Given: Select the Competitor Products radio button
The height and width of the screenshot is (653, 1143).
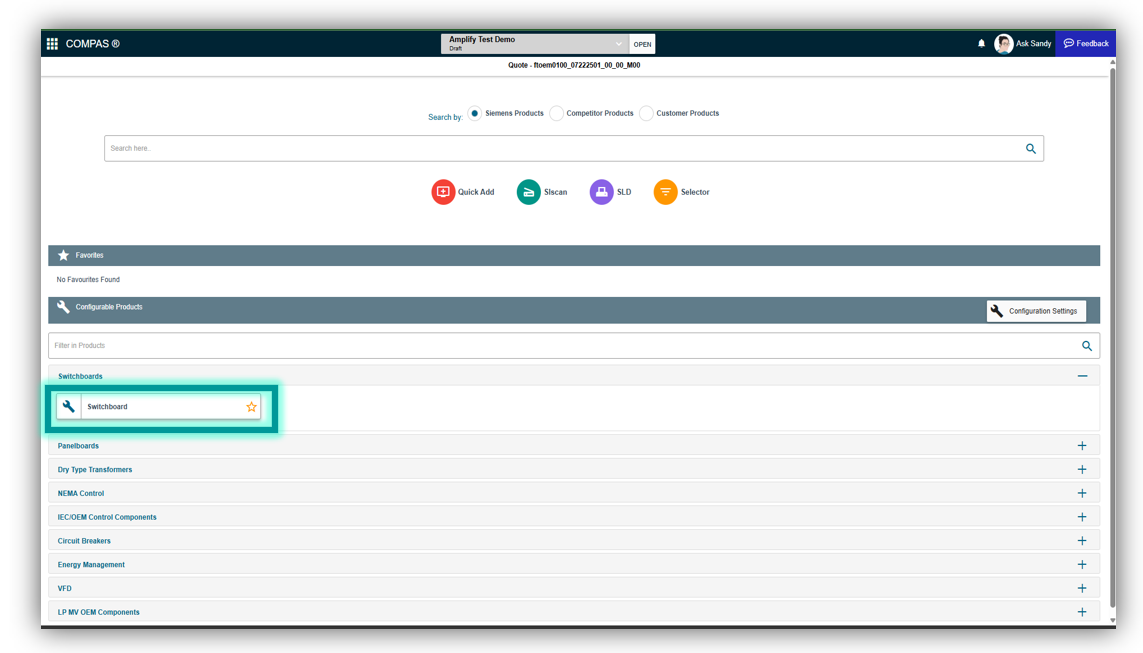Looking at the screenshot, I should coord(556,113).
